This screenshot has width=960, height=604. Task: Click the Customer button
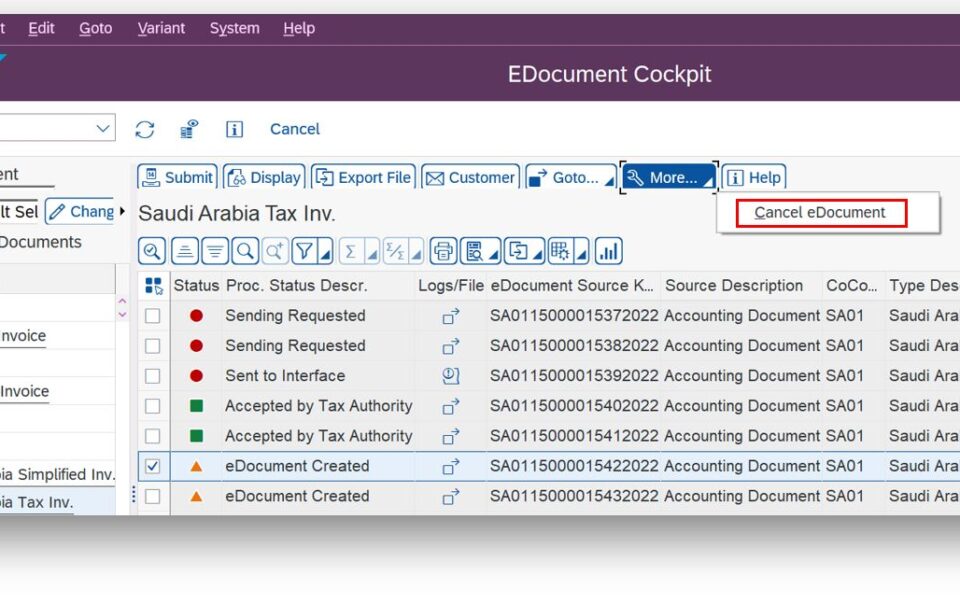click(470, 177)
